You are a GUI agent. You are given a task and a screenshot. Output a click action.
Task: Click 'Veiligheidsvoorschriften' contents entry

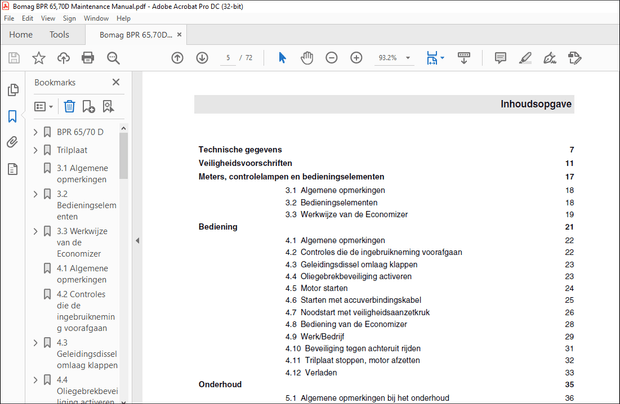coord(245,163)
